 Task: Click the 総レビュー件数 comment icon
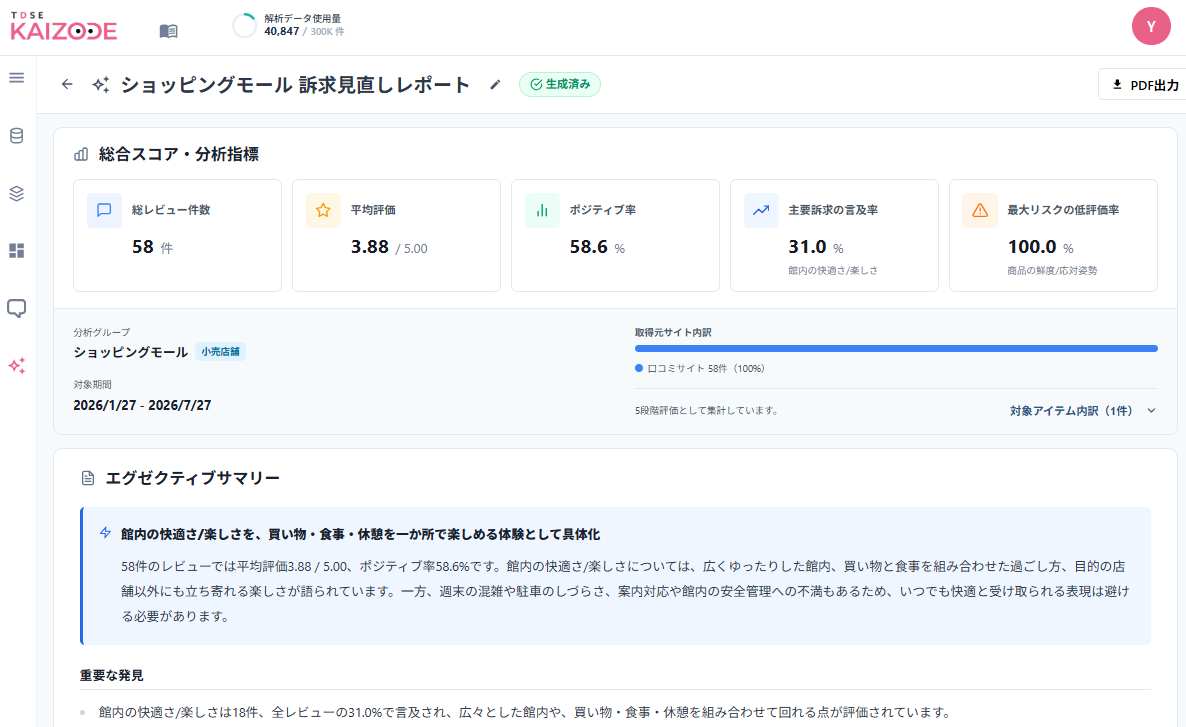104,210
